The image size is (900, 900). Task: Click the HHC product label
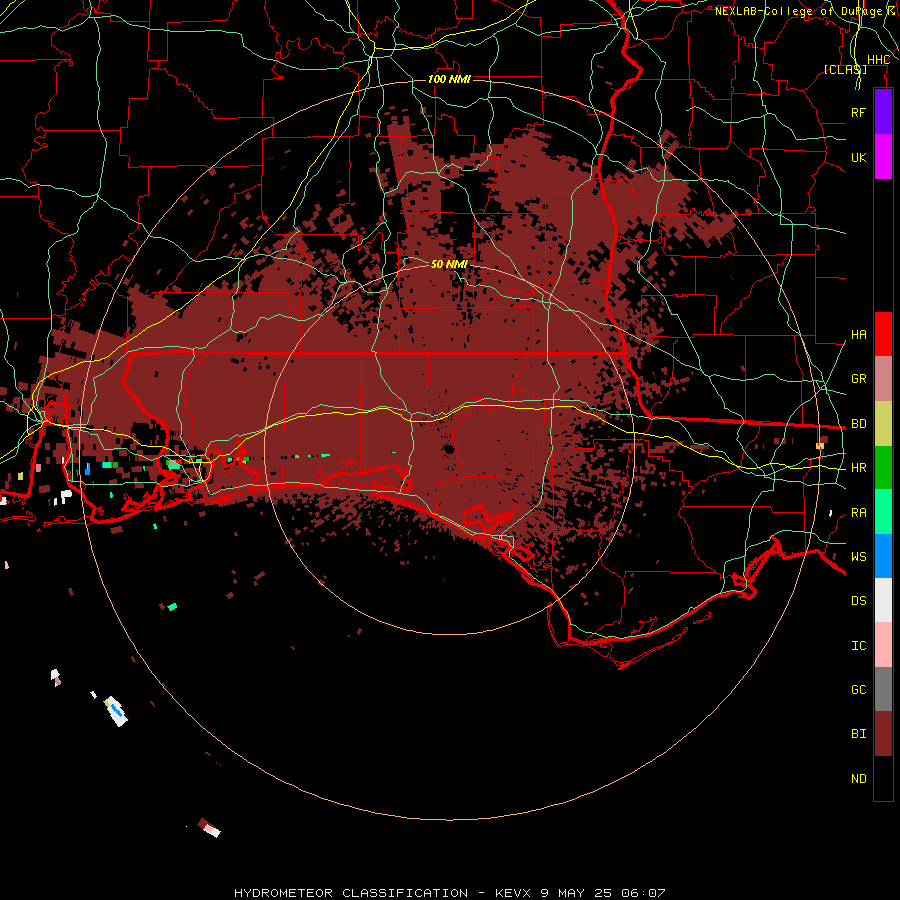pos(878,60)
